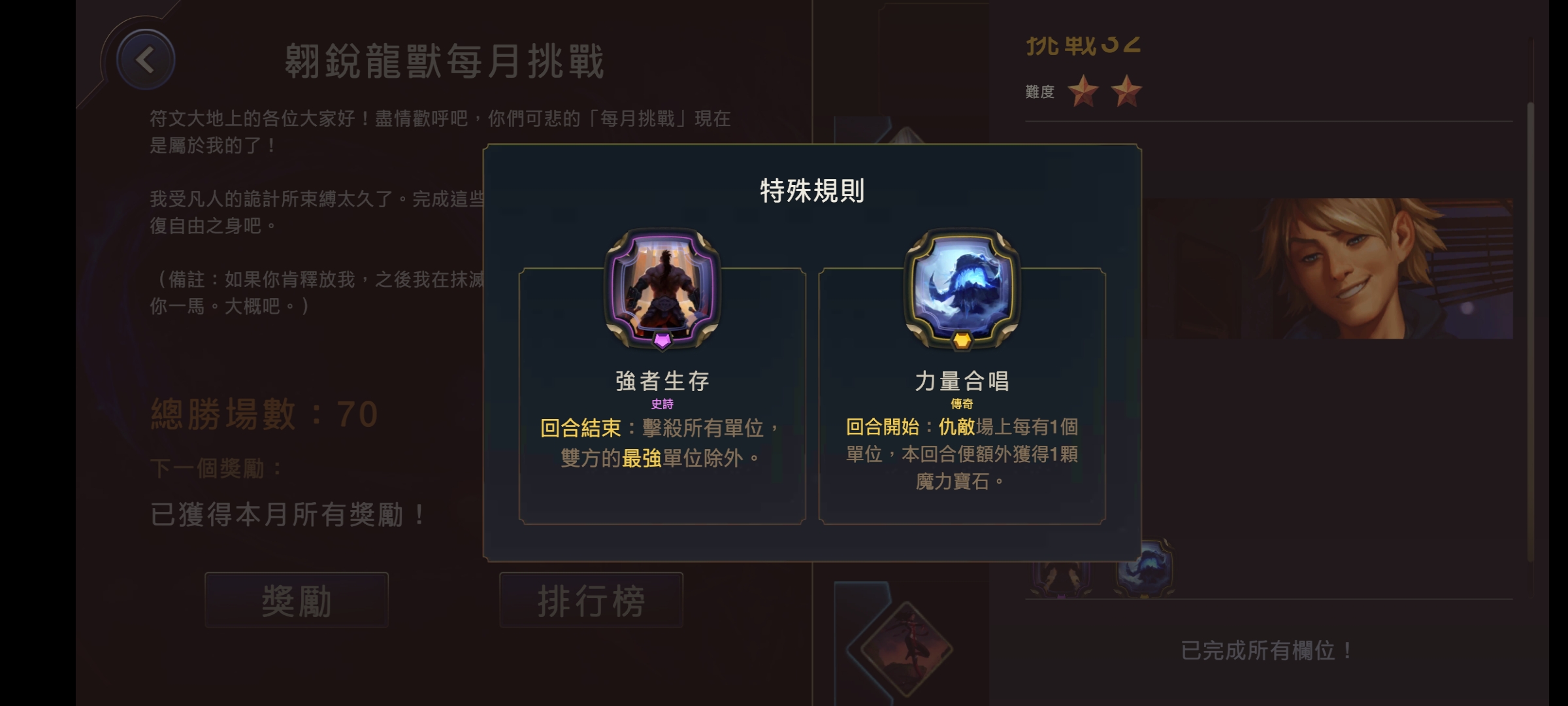Tap the 總勝場數：70 win counter

click(265, 414)
